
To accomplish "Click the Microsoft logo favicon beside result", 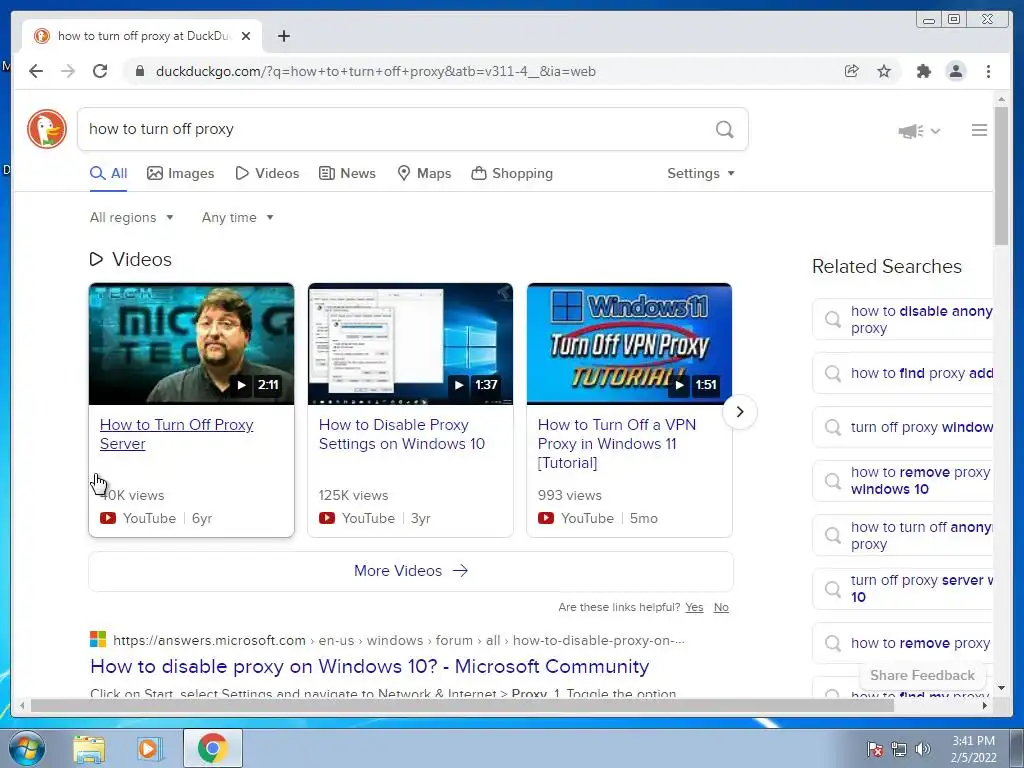I will pyautogui.click(x=98, y=639).
